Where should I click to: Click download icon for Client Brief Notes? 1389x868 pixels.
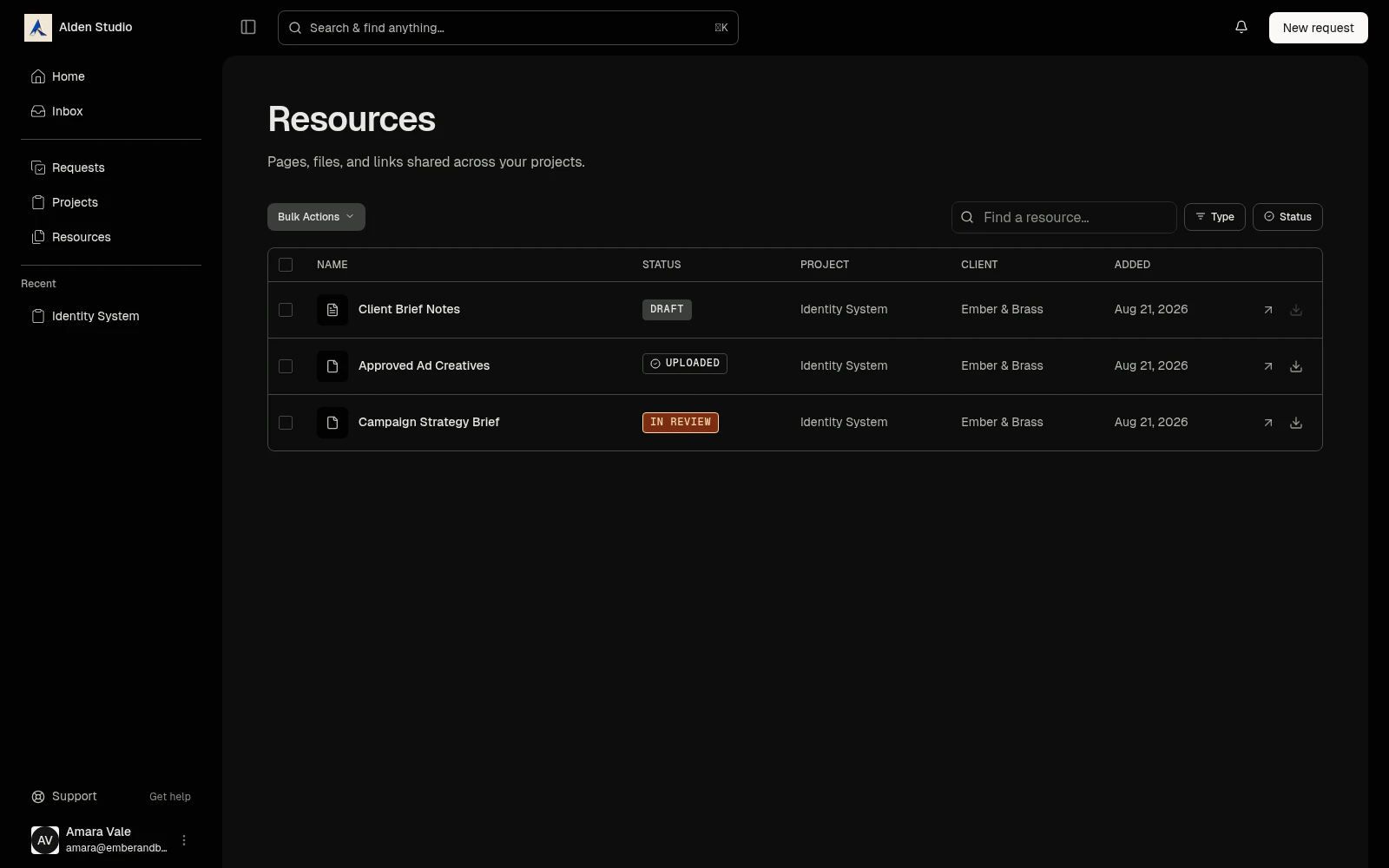click(x=1296, y=310)
